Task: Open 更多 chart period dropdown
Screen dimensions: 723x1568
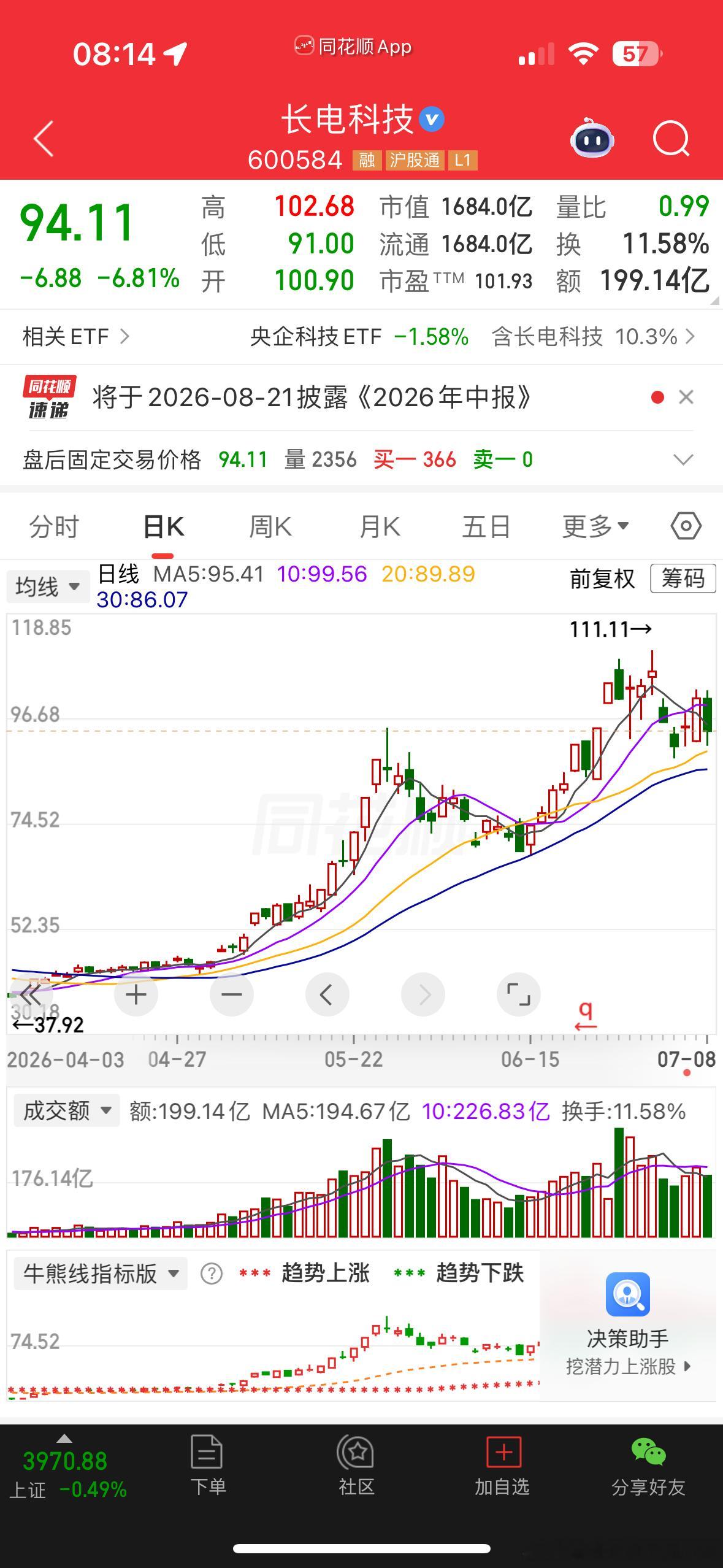Action: click(x=595, y=526)
